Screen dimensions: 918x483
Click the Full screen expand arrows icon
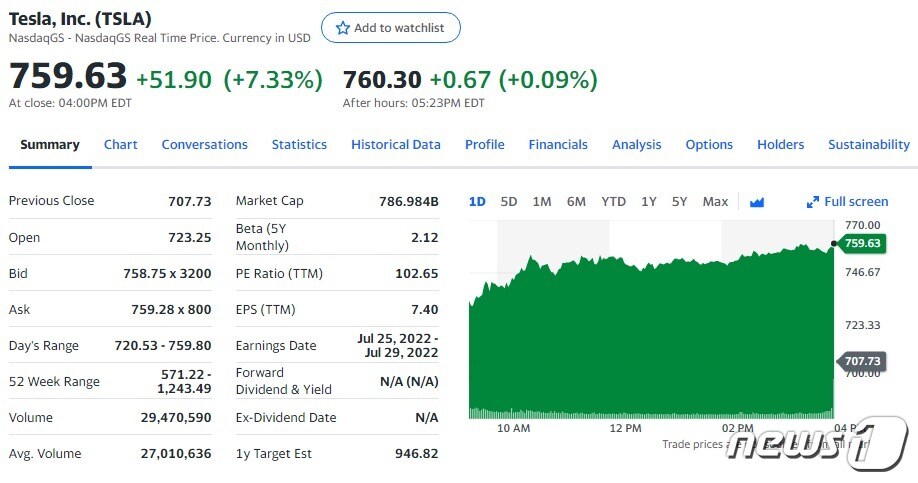[x=813, y=202]
